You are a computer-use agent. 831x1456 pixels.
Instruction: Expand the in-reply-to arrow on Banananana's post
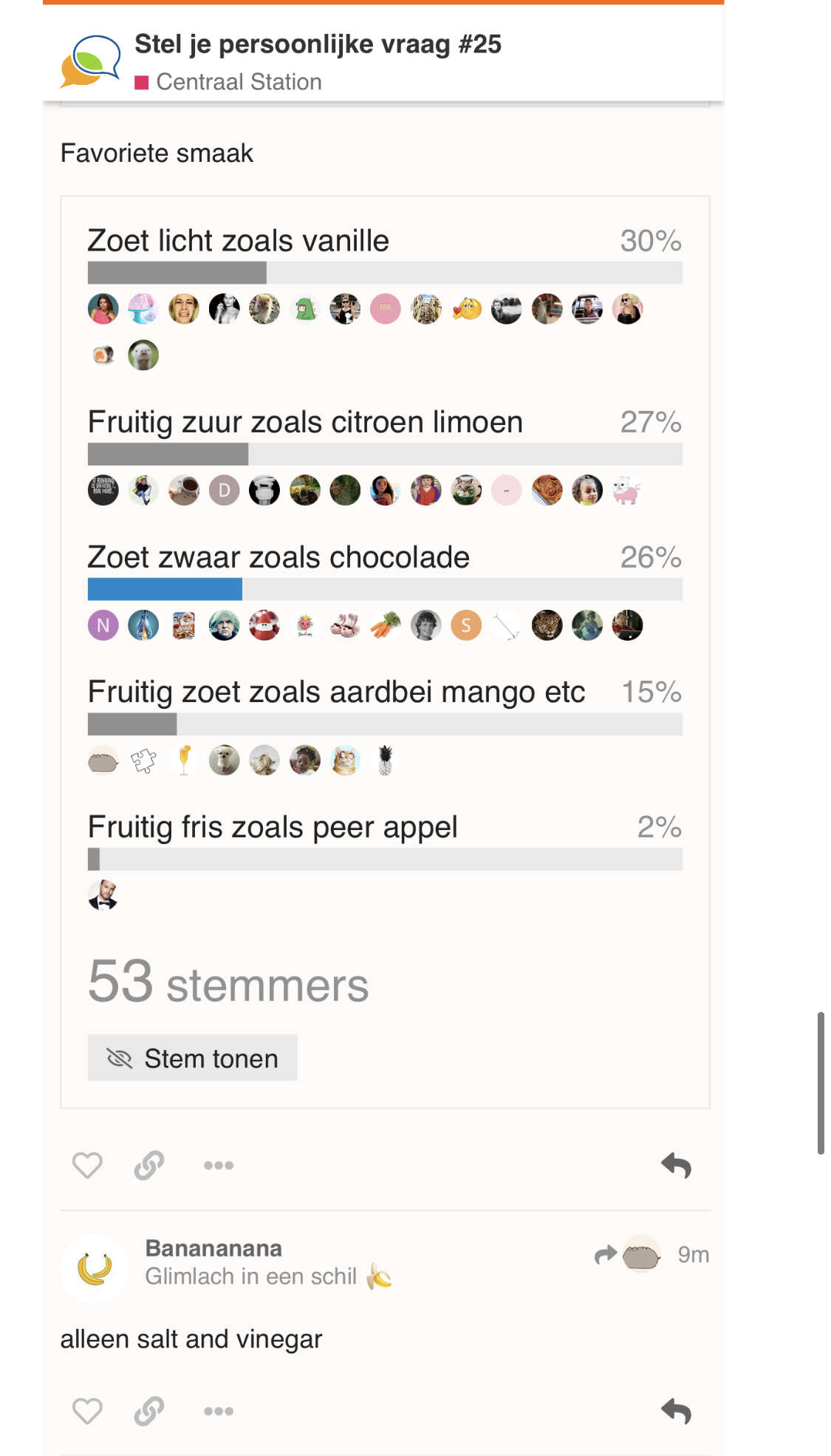627,1254
